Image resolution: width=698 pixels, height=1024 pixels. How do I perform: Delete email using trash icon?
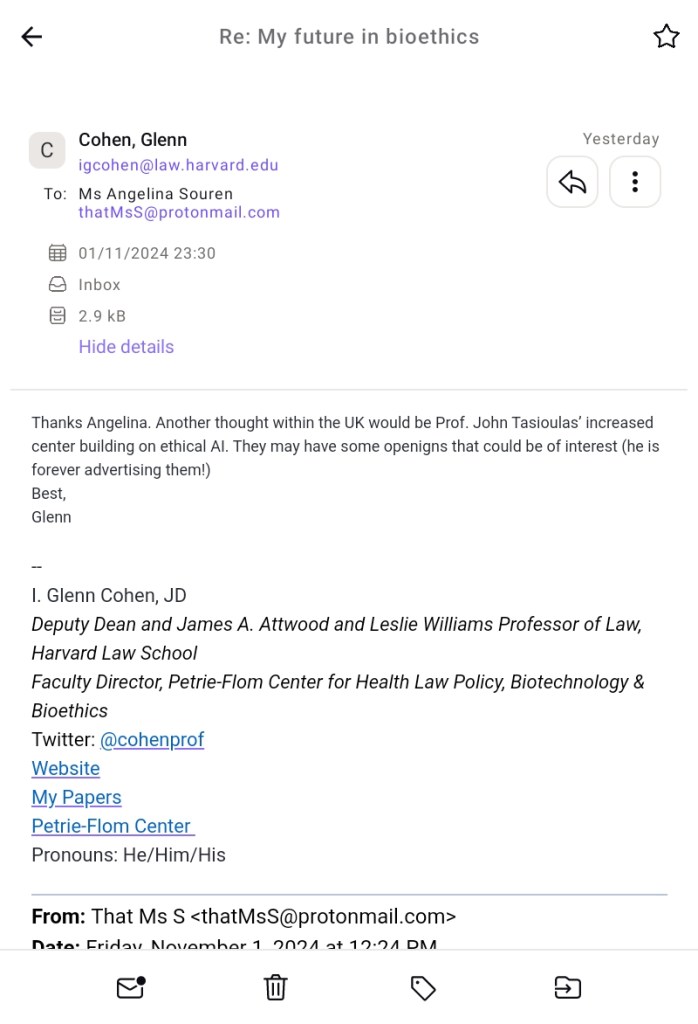click(275, 988)
